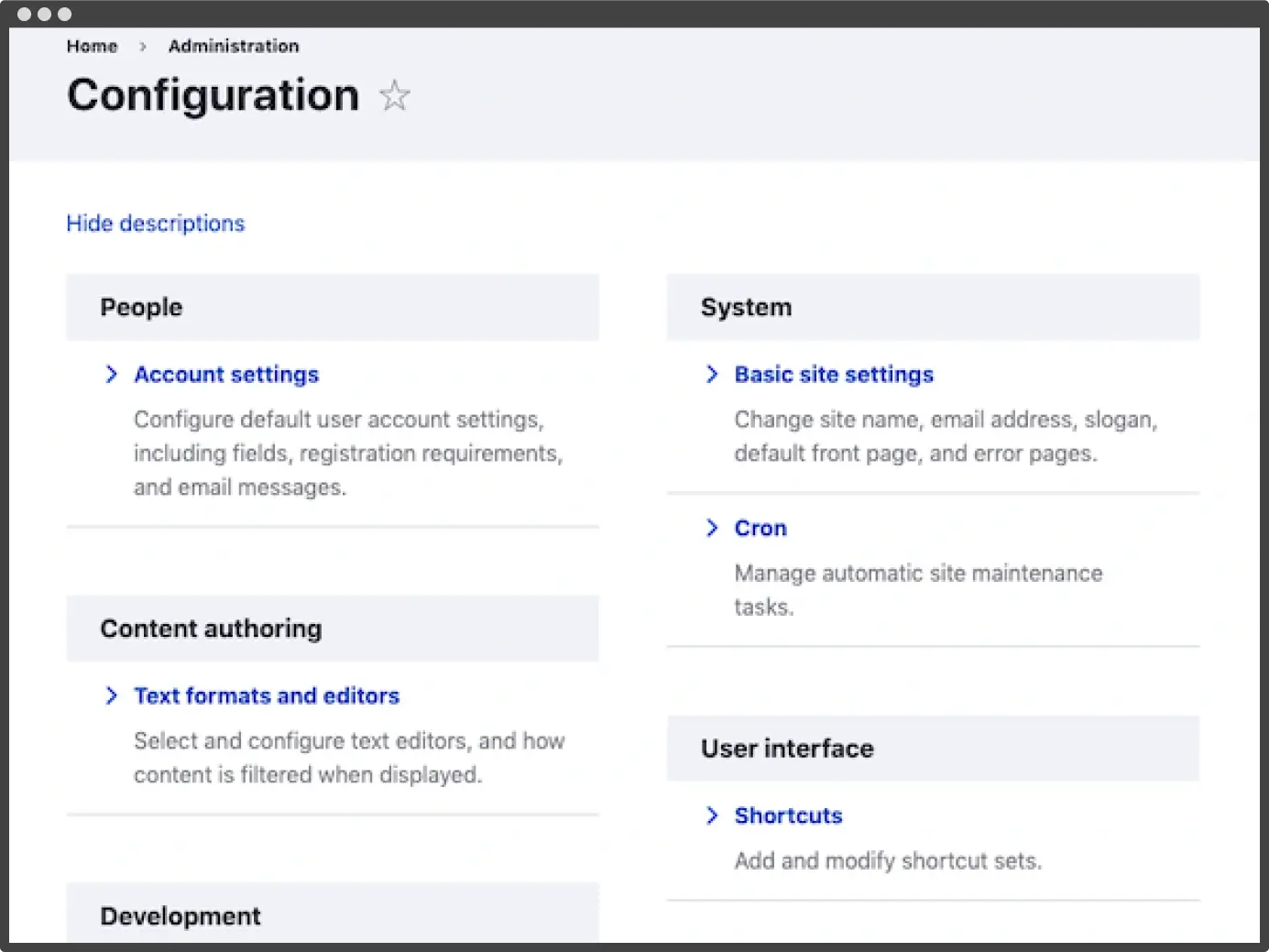Viewport: 1269px width, 952px height.
Task: Click the breadcrumb separator arrow after Home
Action: tap(143, 46)
